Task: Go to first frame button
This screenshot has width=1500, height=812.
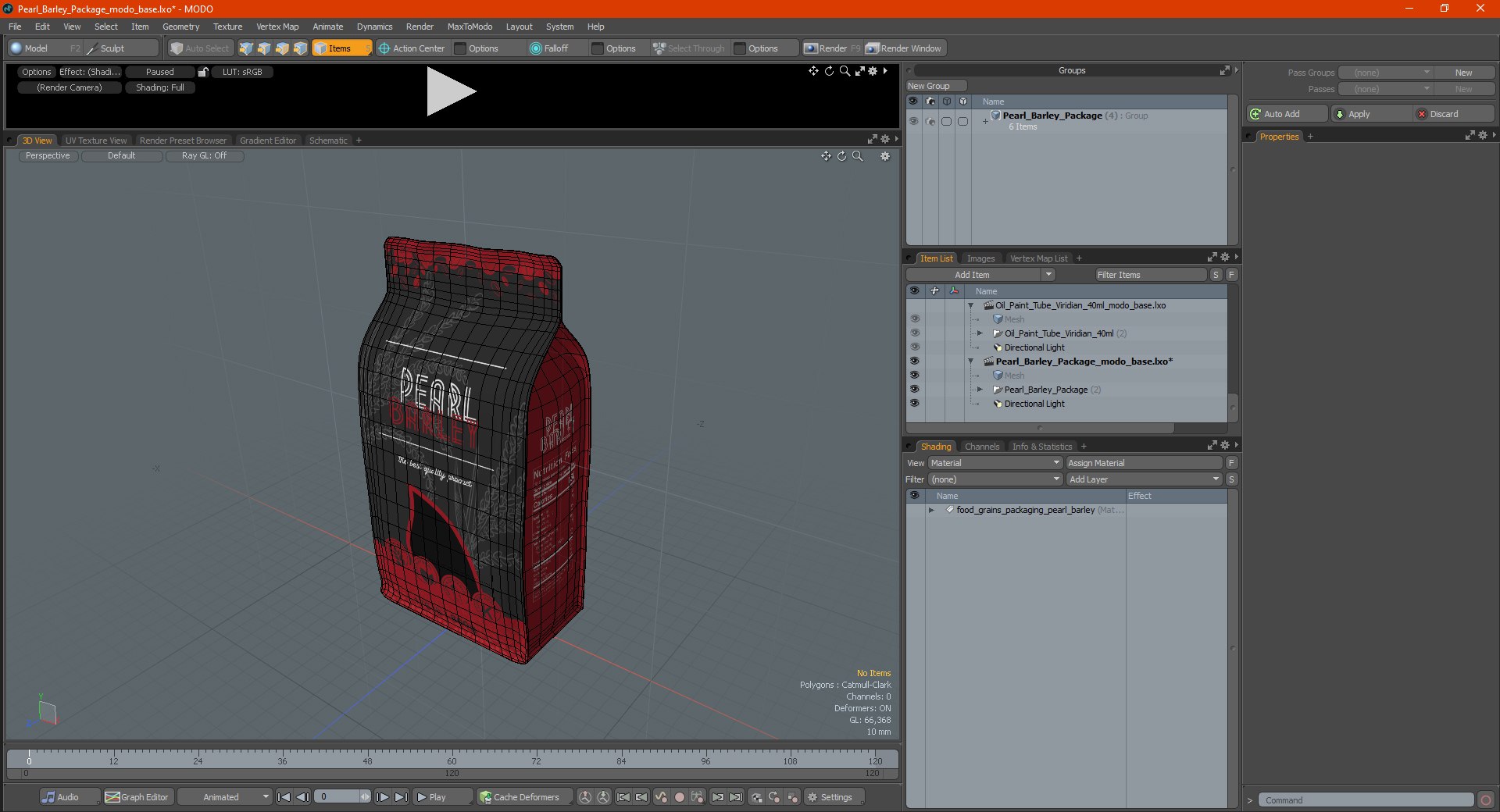Action: [x=284, y=797]
